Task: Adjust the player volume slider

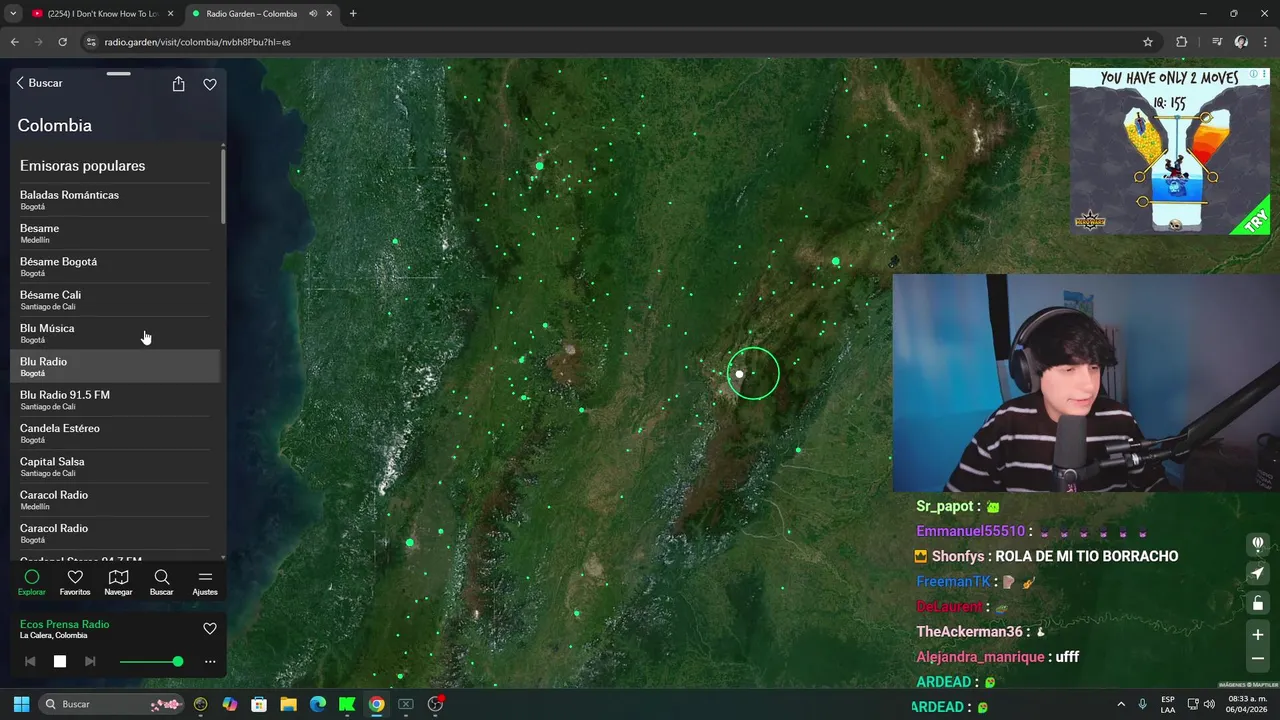Action: [151, 661]
